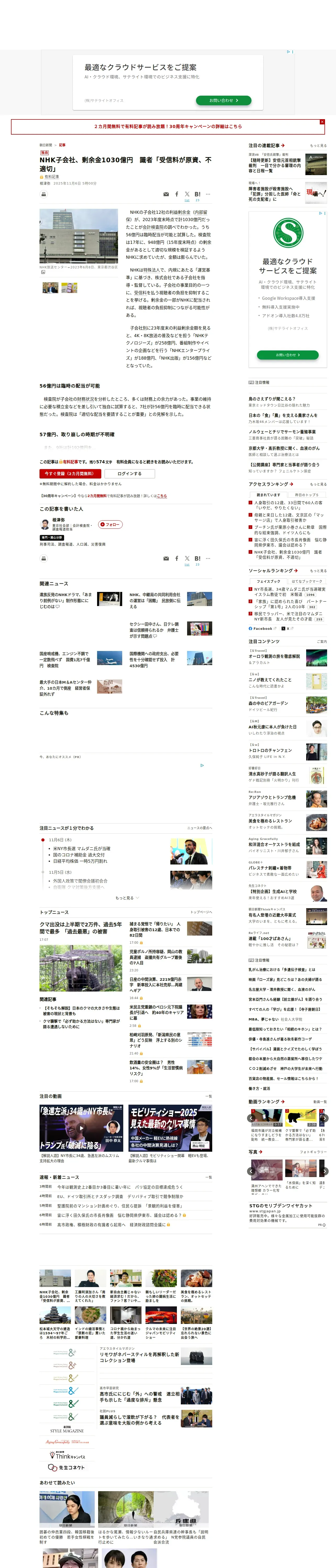Open the Facebook link under social ranking
This screenshot has height=1568, width=336.
click(260, 628)
